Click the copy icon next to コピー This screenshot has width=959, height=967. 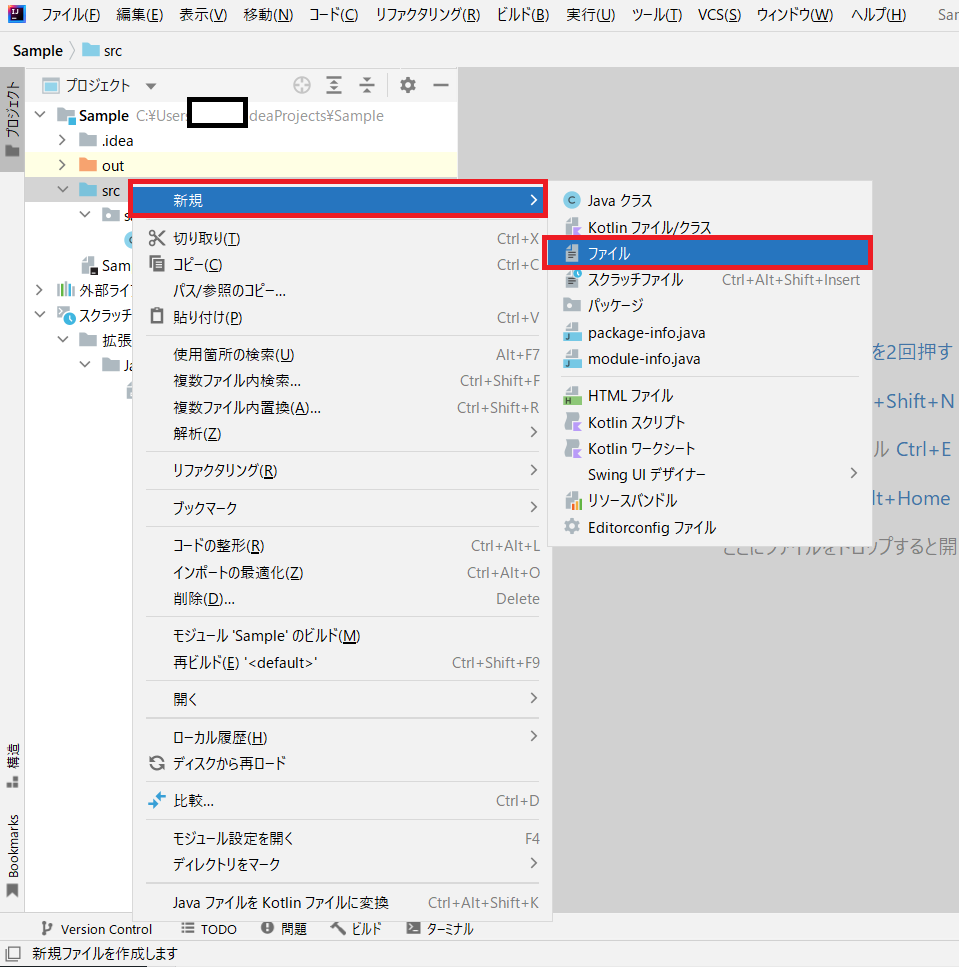pyautogui.click(x=157, y=264)
